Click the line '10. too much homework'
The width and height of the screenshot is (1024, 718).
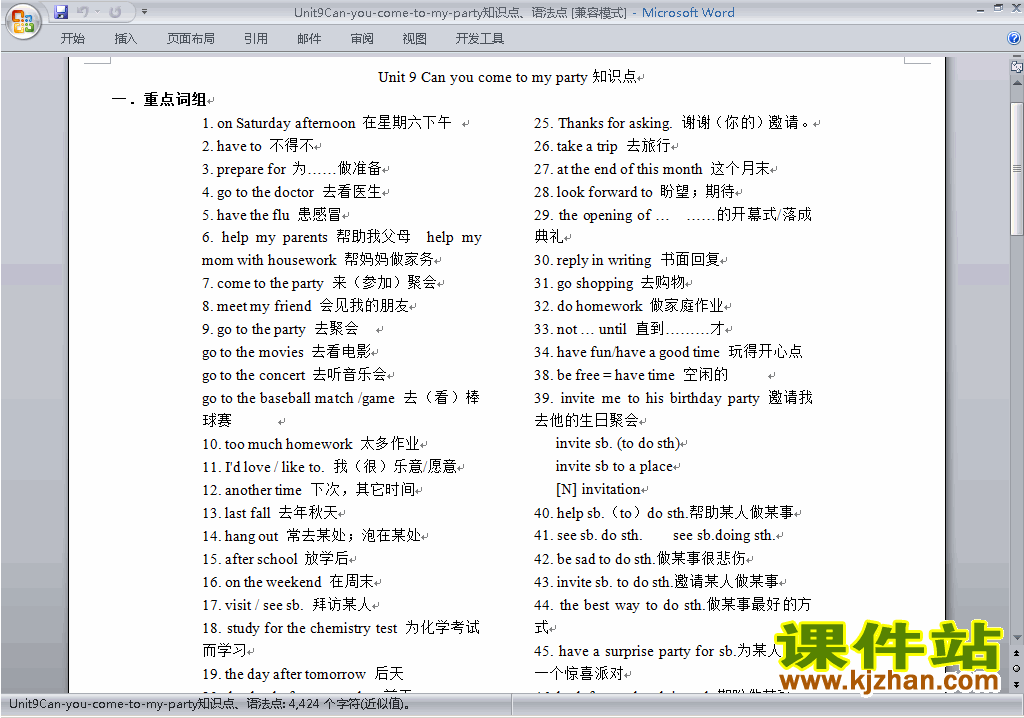tap(311, 444)
